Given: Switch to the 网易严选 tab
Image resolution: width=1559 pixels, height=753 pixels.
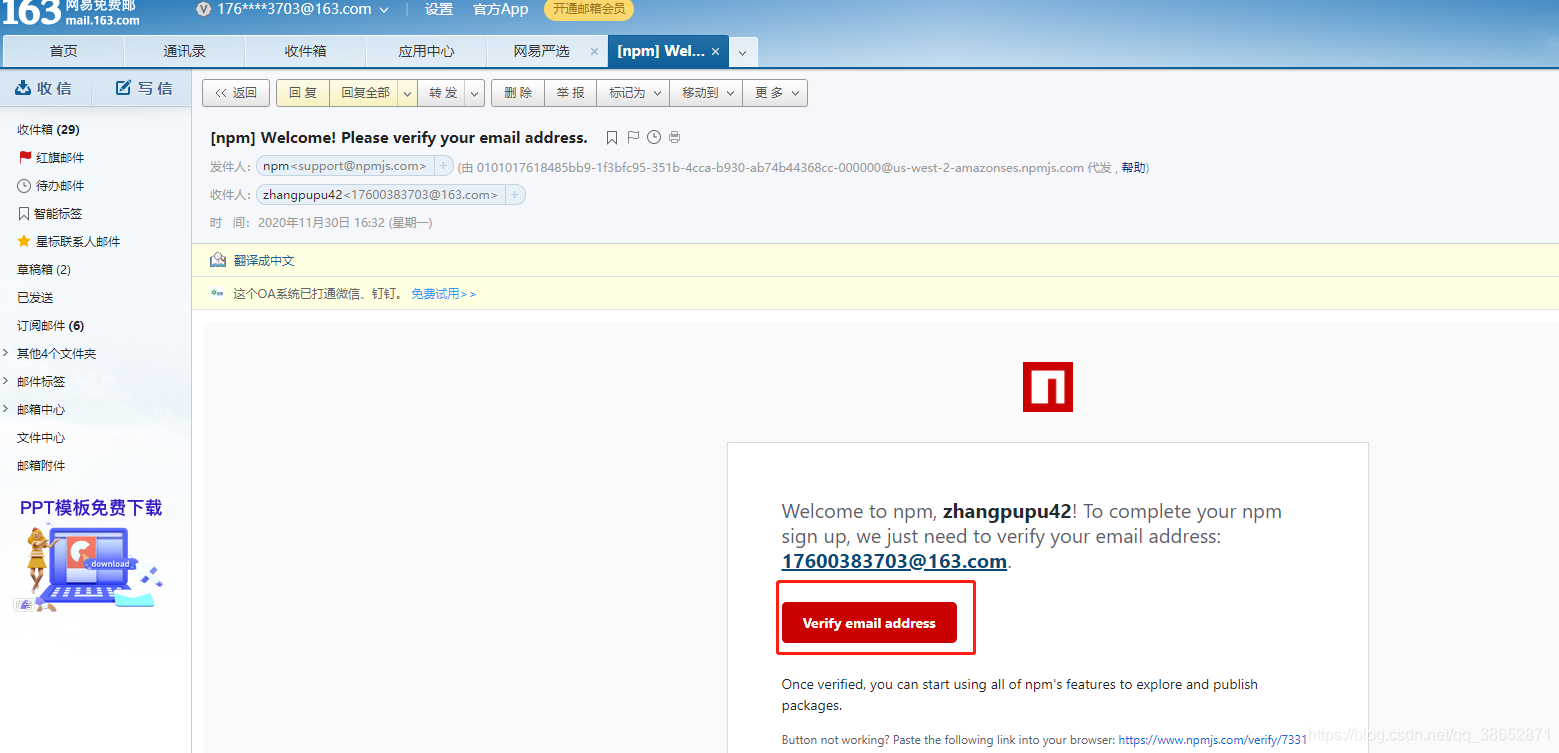Looking at the screenshot, I should pyautogui.click(x=541, y=51).
